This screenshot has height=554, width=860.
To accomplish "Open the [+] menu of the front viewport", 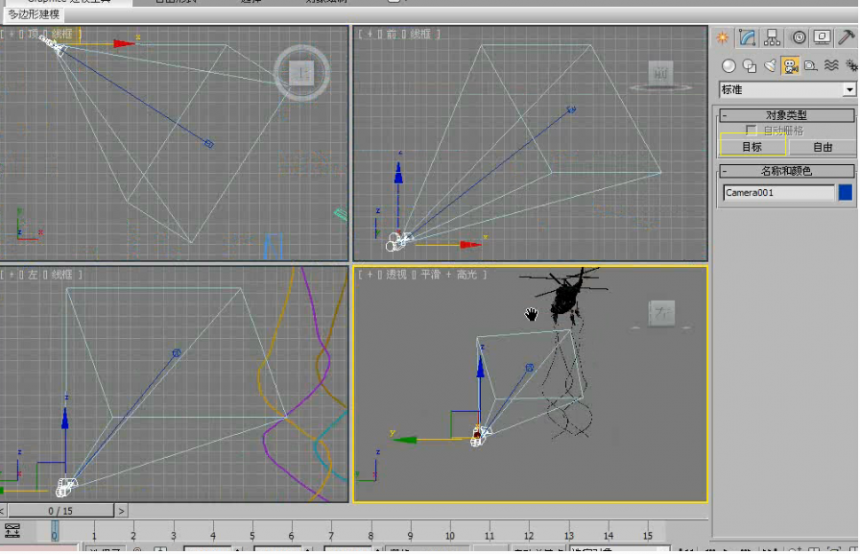I will click(x=369, y=34).
